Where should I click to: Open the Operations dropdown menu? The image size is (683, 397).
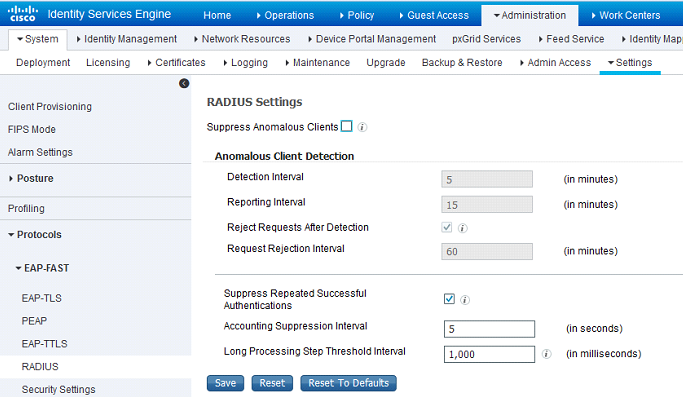click(x=285, y=15)
